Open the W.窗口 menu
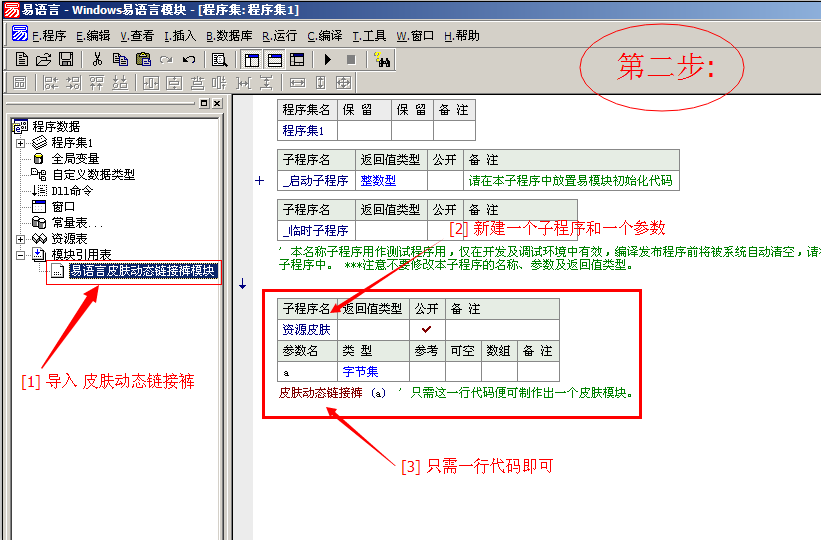The height and width of the screenshot is (540, 821). (x=415, y=36)
